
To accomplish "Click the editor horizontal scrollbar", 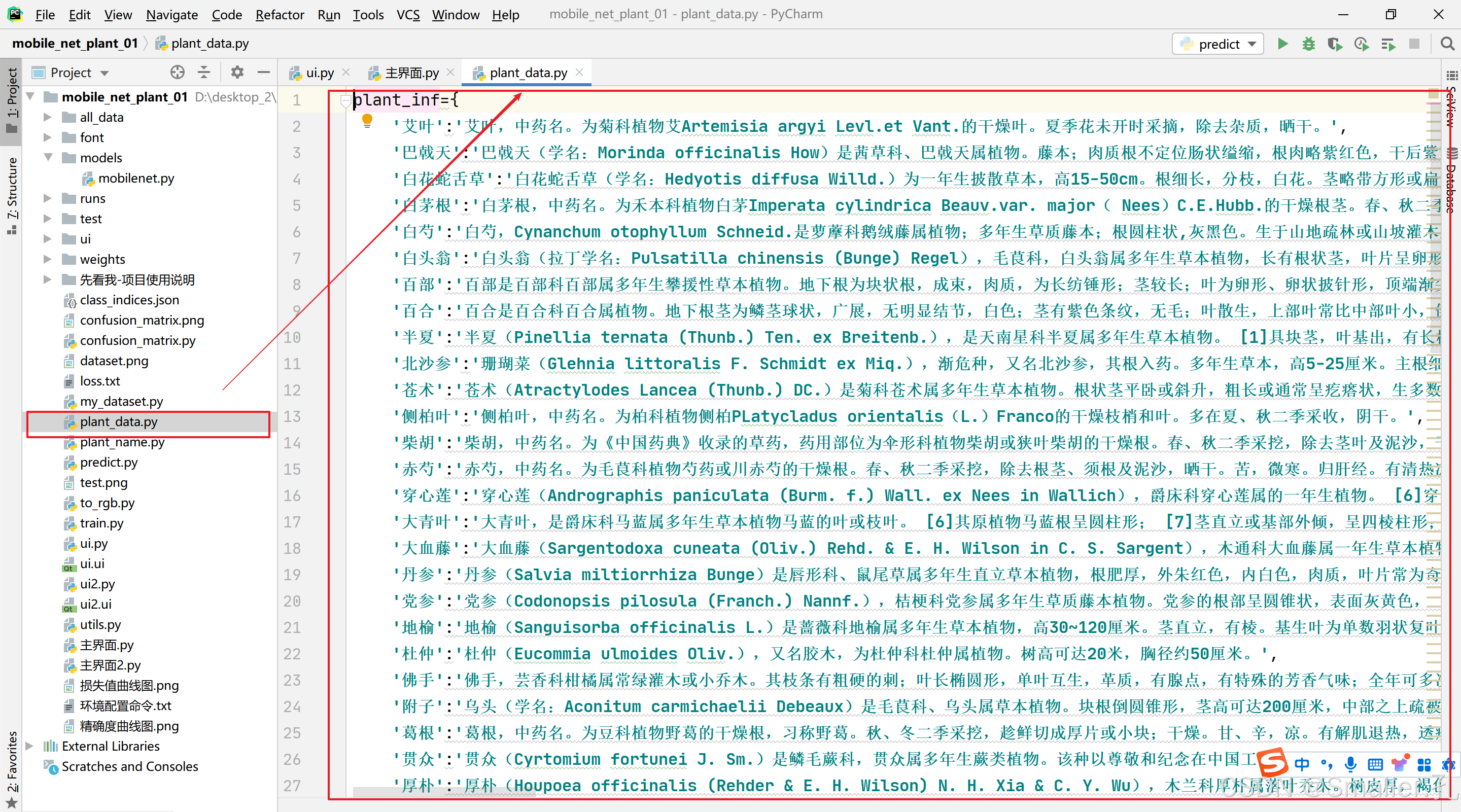I will (x=443, y=792).
